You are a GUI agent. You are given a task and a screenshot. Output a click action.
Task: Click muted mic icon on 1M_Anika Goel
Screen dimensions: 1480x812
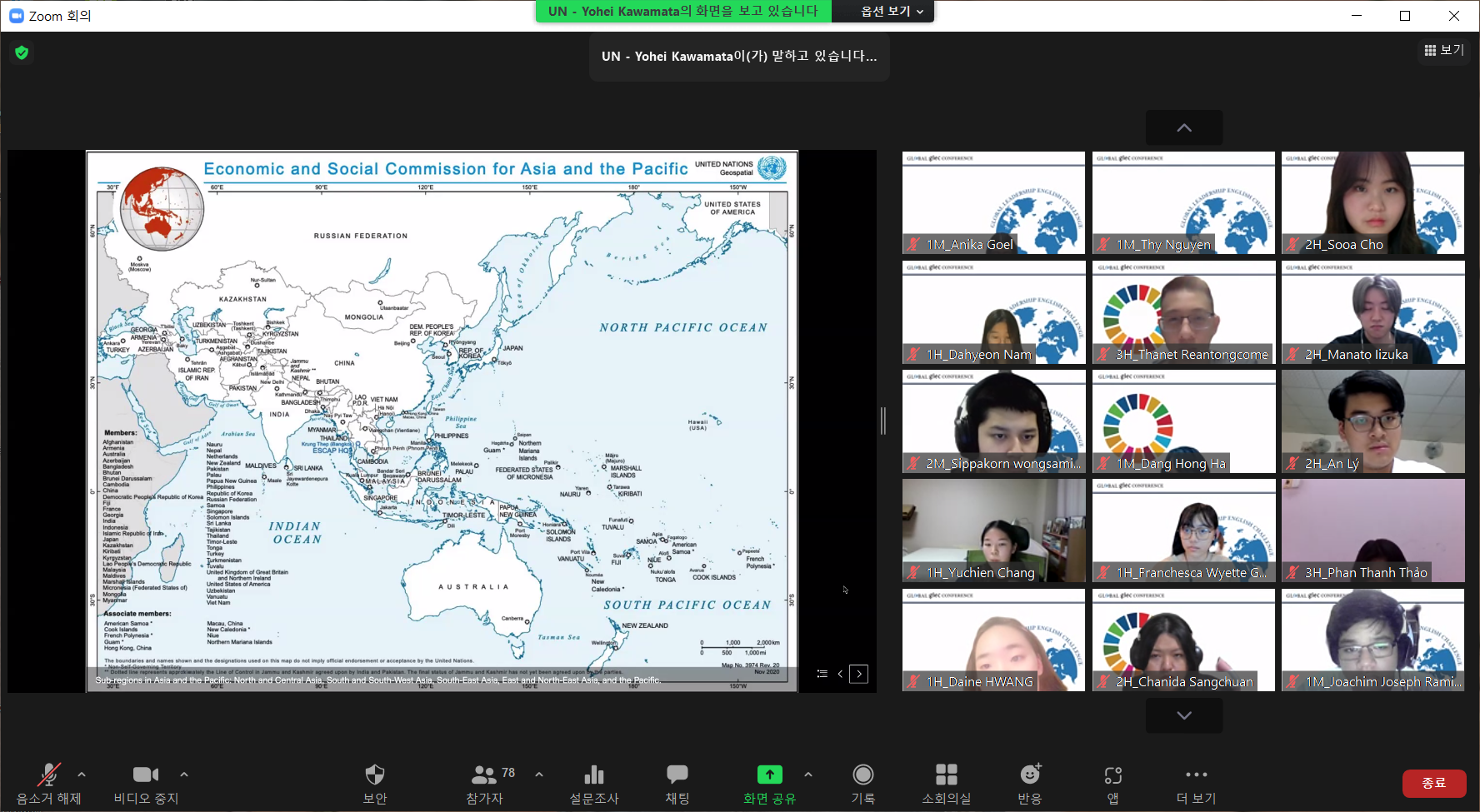(x=914, y=245)
